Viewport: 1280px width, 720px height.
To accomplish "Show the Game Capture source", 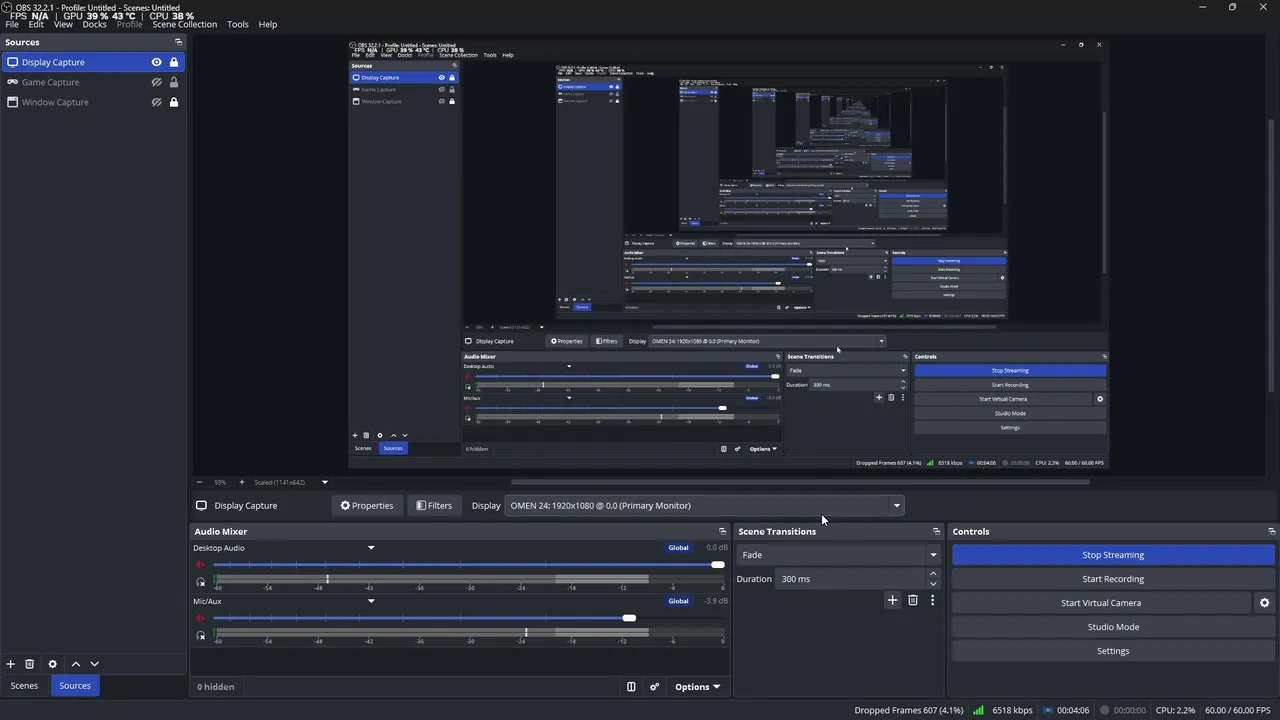I will [156, 82].
